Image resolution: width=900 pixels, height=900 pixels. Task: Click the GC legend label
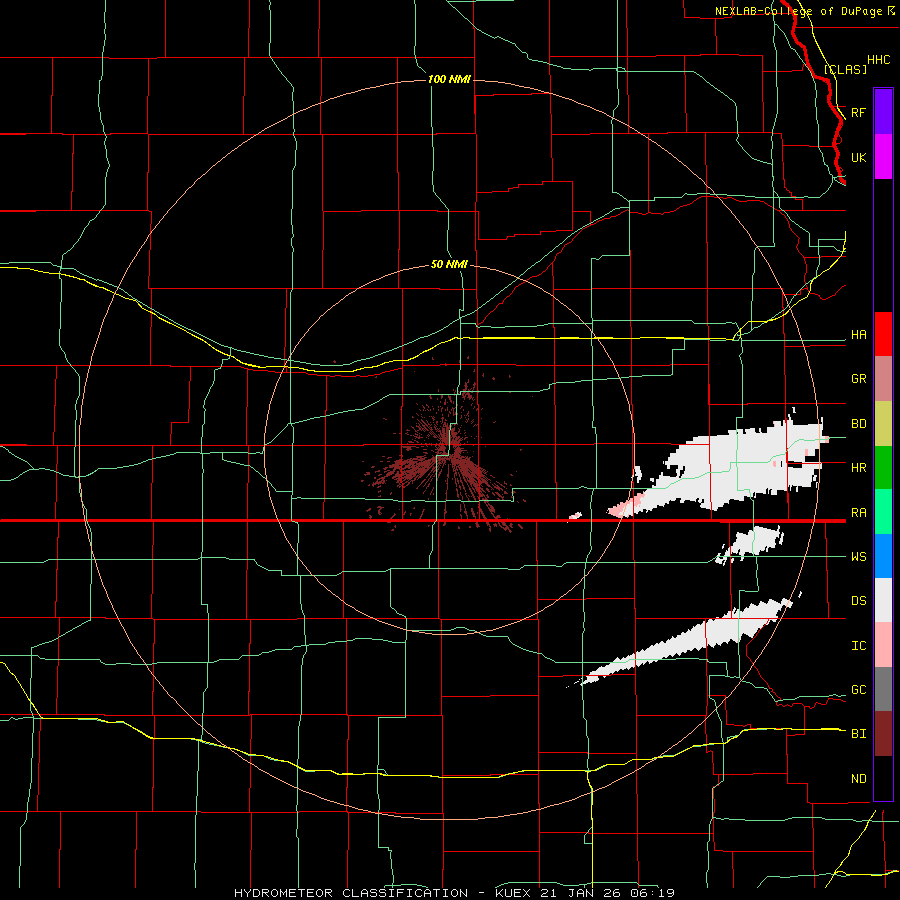click(858, 690)
